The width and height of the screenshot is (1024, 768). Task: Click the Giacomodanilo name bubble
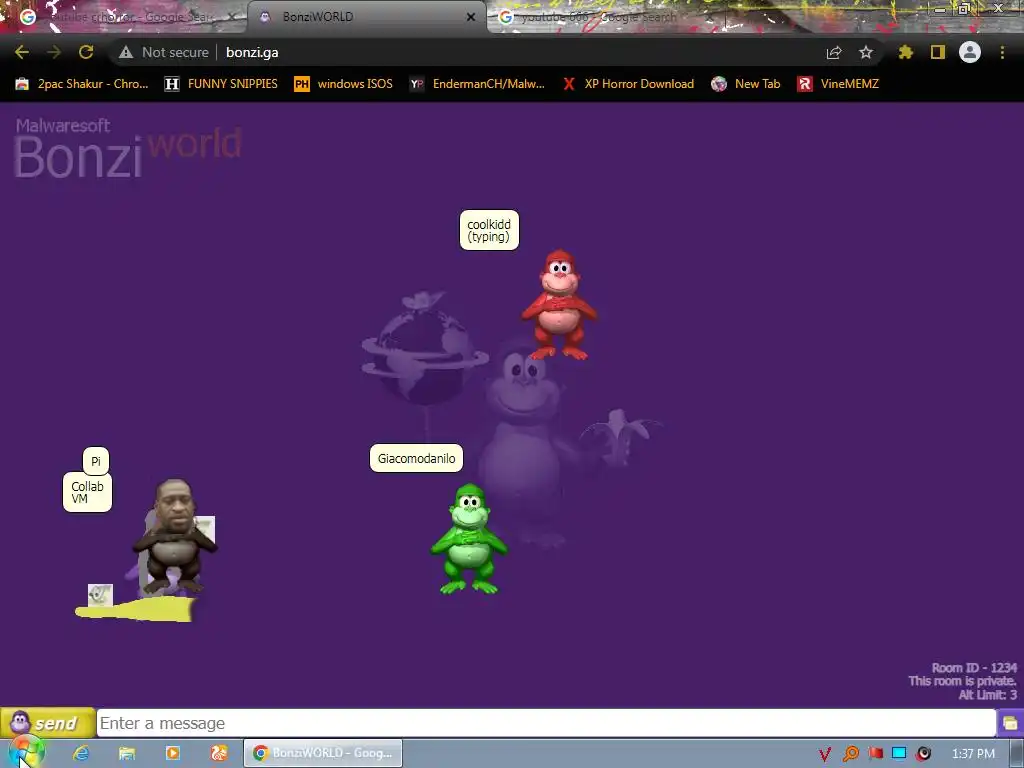(x=417, y=458)
